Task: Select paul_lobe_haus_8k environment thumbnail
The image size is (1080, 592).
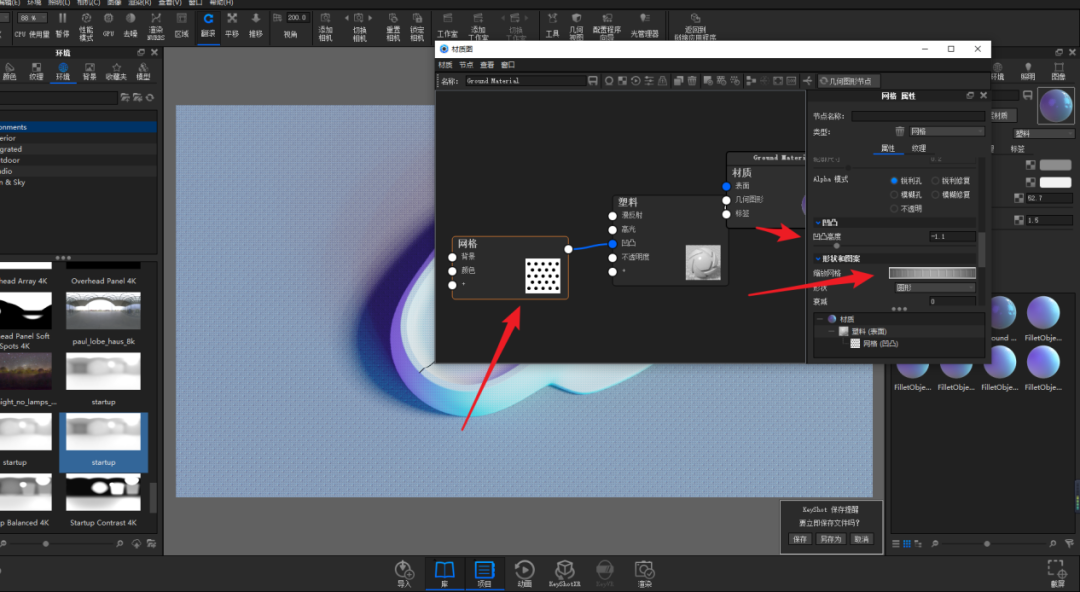Action: 103,311
